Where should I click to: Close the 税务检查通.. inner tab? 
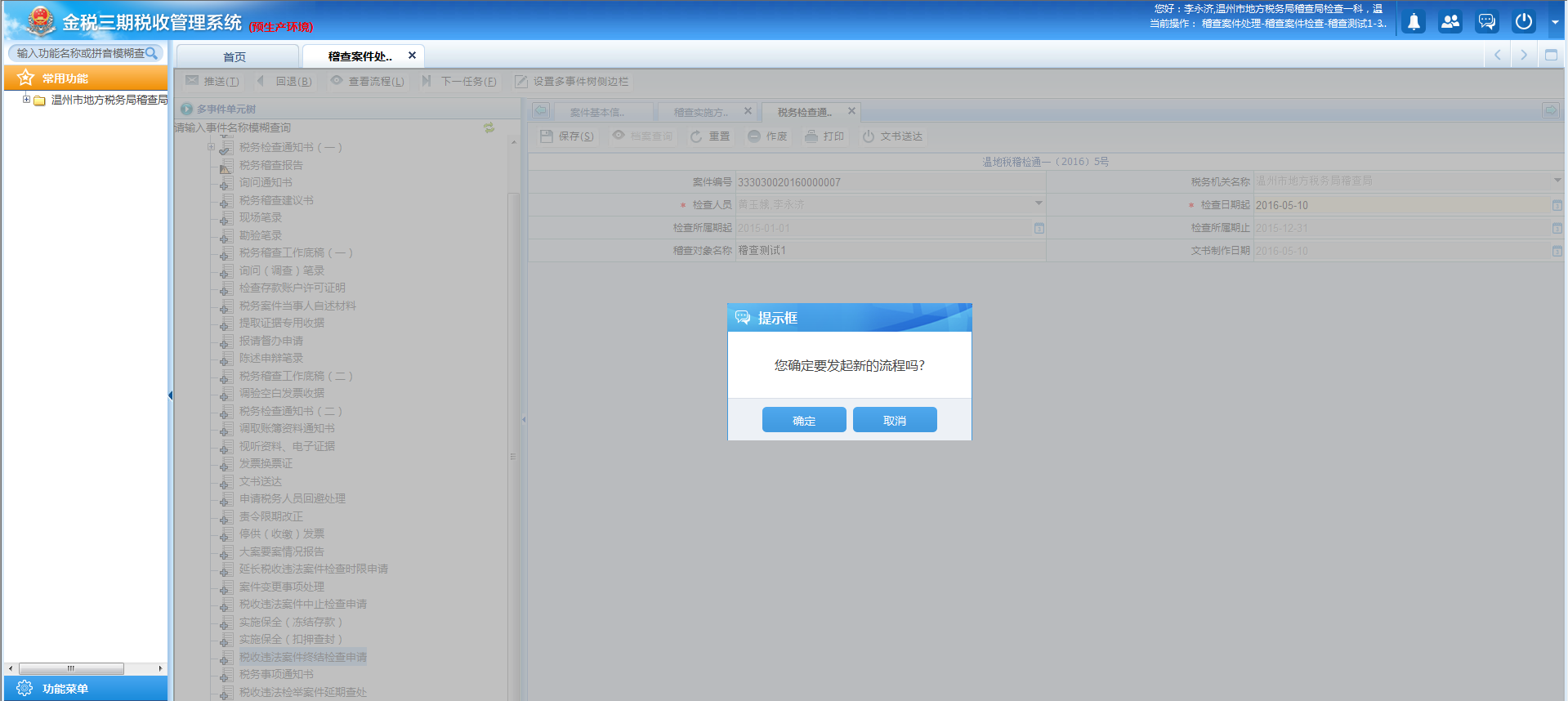pyautogui.click(x=851, y=111)
